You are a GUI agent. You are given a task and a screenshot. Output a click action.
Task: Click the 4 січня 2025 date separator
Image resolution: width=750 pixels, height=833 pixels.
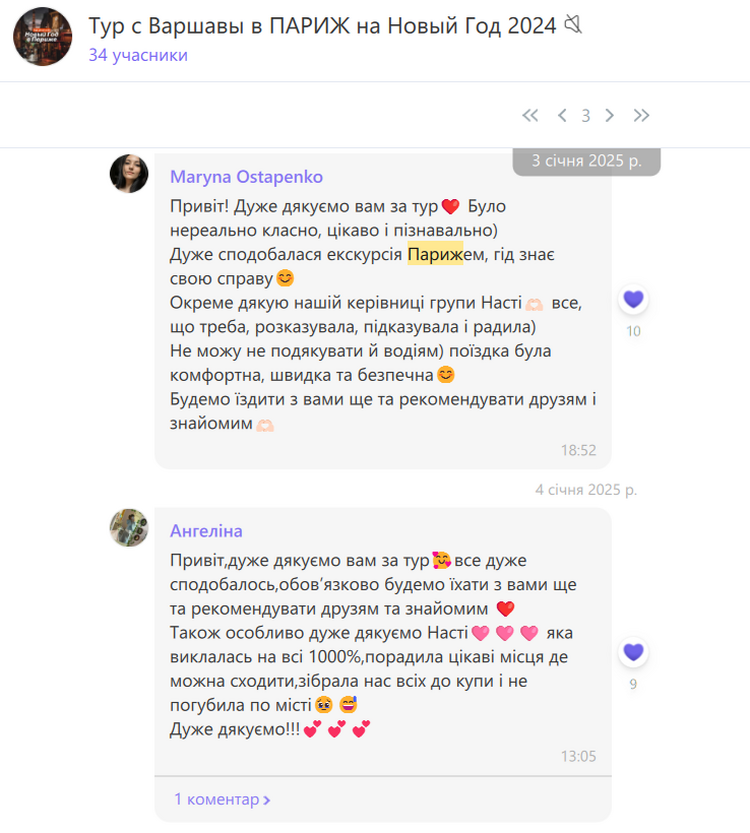click(x=586, y=489)
